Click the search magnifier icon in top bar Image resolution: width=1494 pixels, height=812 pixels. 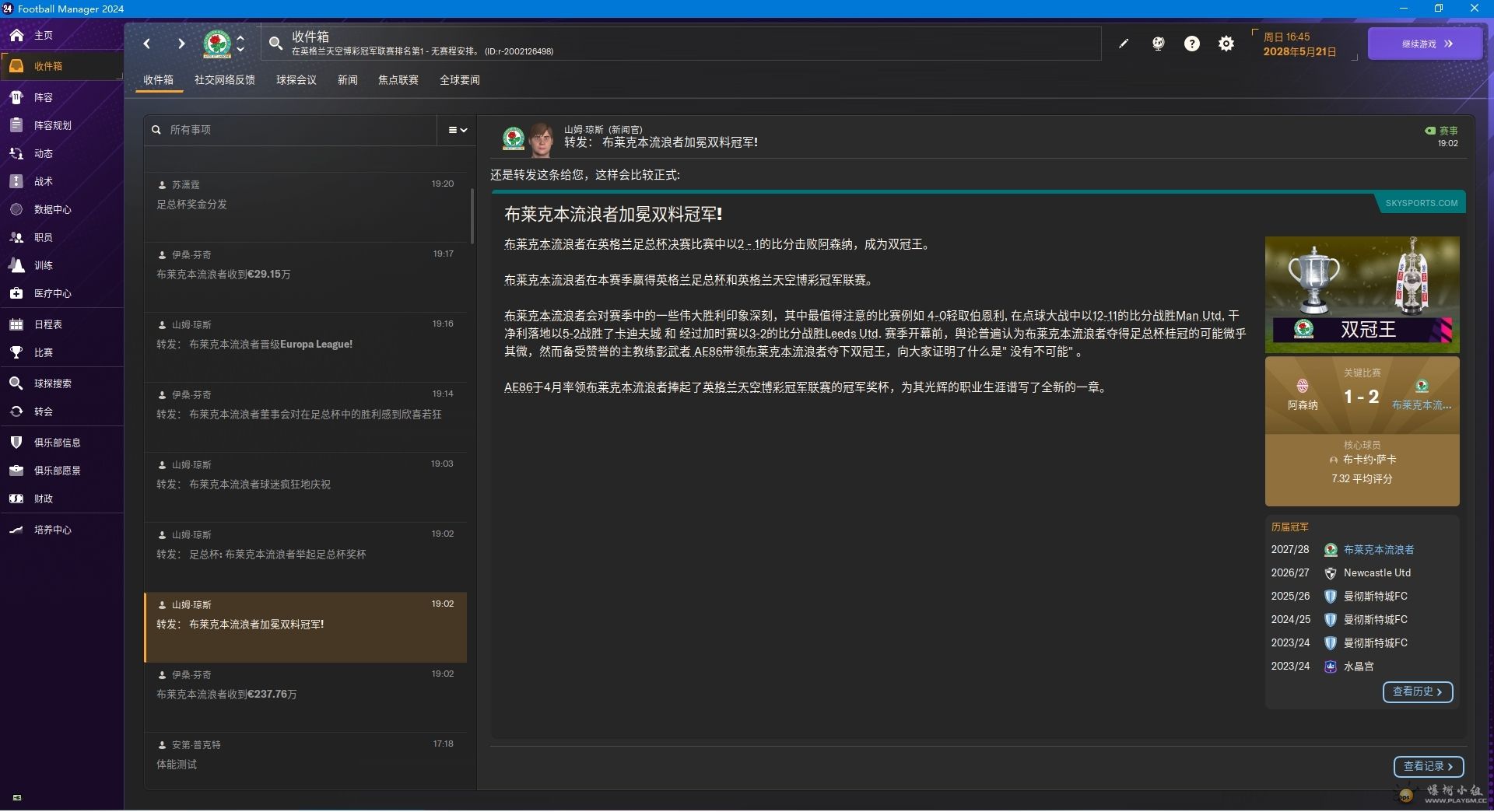coord(275,44)
